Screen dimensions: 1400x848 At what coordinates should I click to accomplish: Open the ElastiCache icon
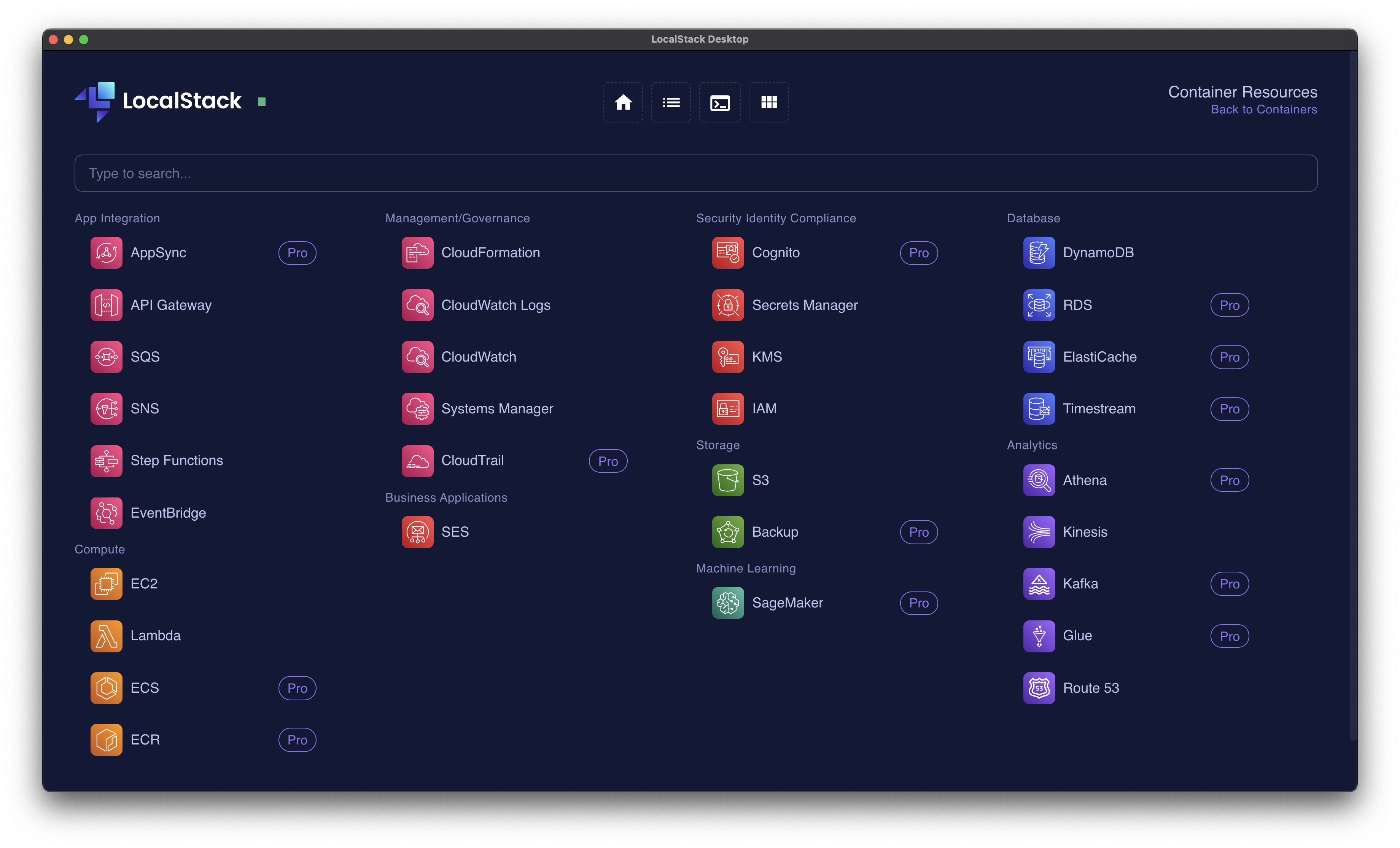pos(1039,357)
